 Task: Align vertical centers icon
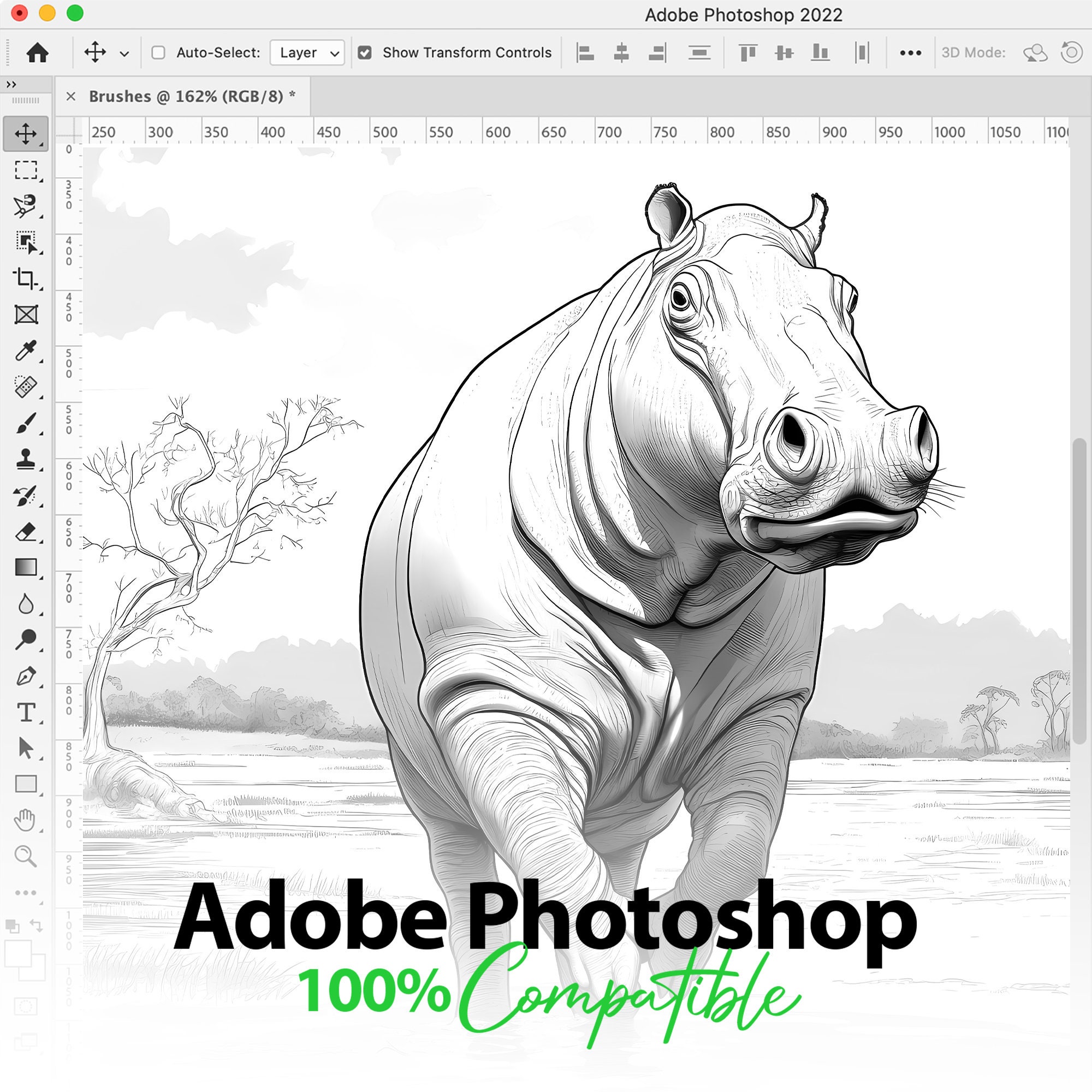[784, 52]
